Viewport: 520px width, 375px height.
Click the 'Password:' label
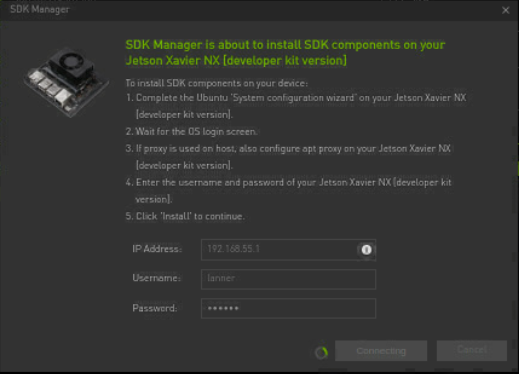155,308
